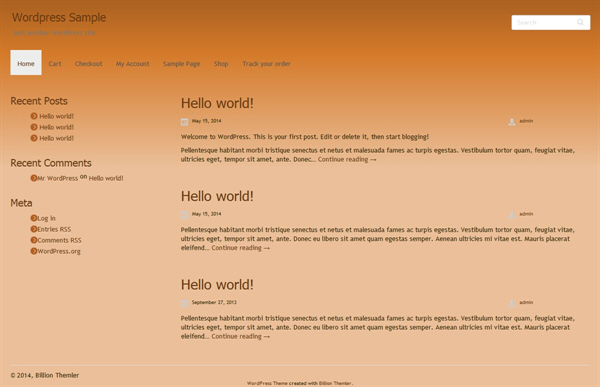
Task: Click calendar icon beside September 27, 2013
Action: (184, 303)
